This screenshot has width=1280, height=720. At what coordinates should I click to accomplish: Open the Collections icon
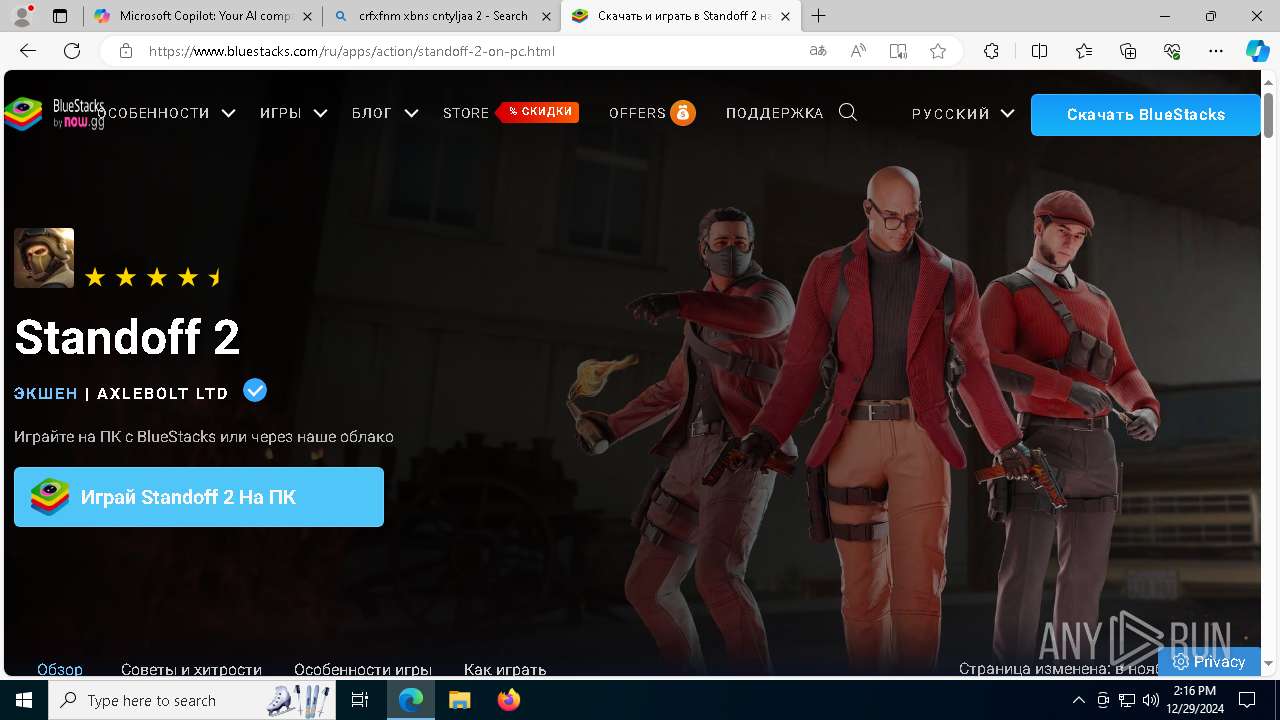(1128, 51)
